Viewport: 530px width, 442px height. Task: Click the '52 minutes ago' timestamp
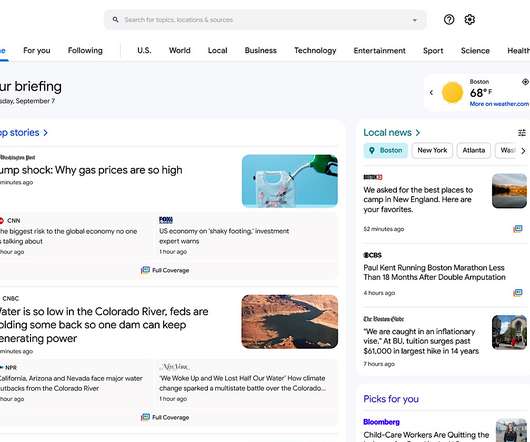[384, 229]
